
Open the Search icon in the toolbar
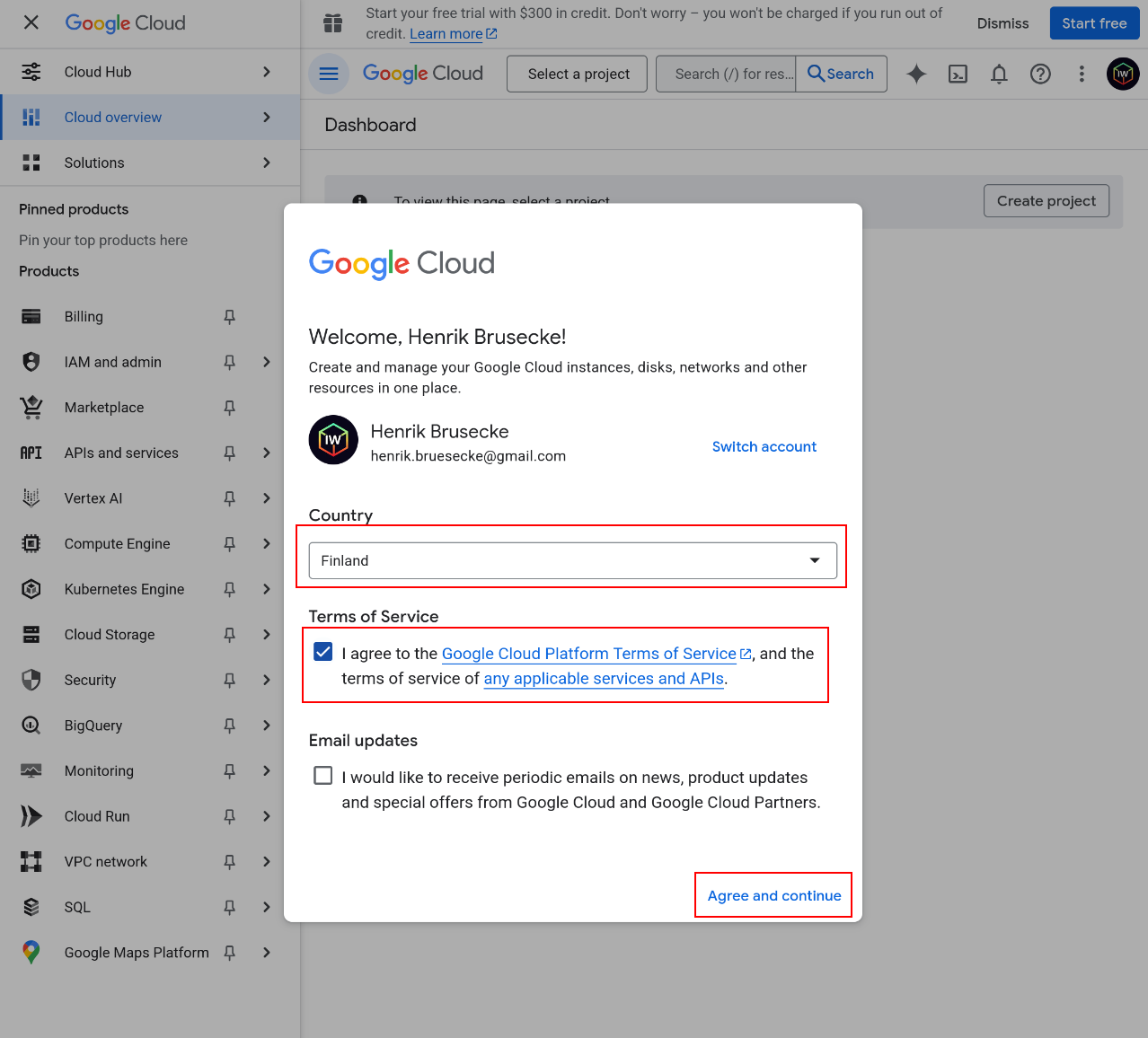point(841,74)
